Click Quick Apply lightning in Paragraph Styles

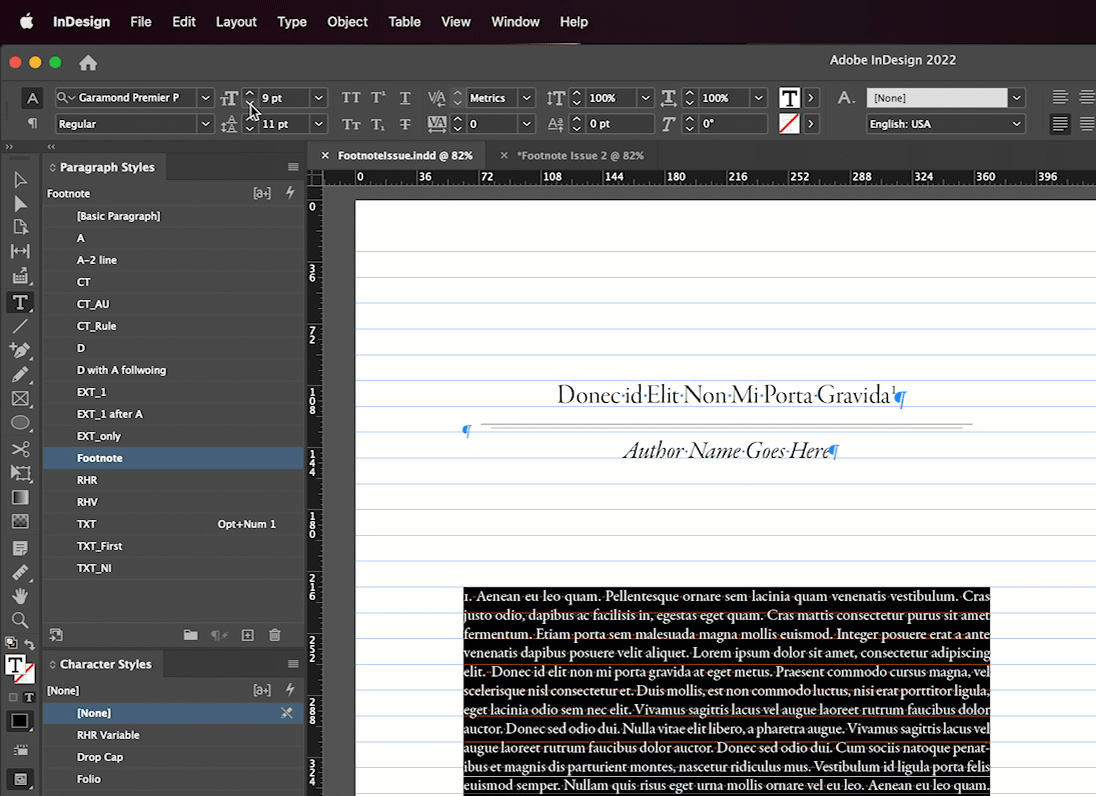[x=290, y=193]
